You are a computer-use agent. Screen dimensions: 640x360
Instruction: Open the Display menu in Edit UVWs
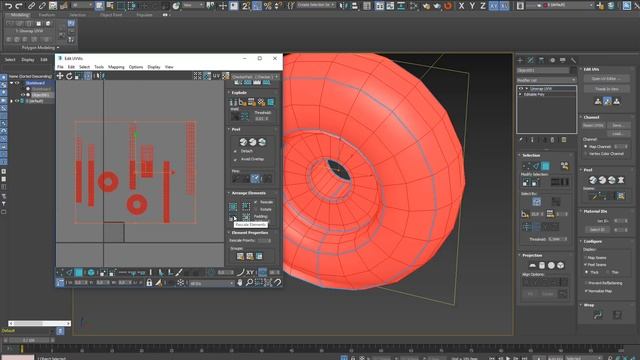point(154,67)
